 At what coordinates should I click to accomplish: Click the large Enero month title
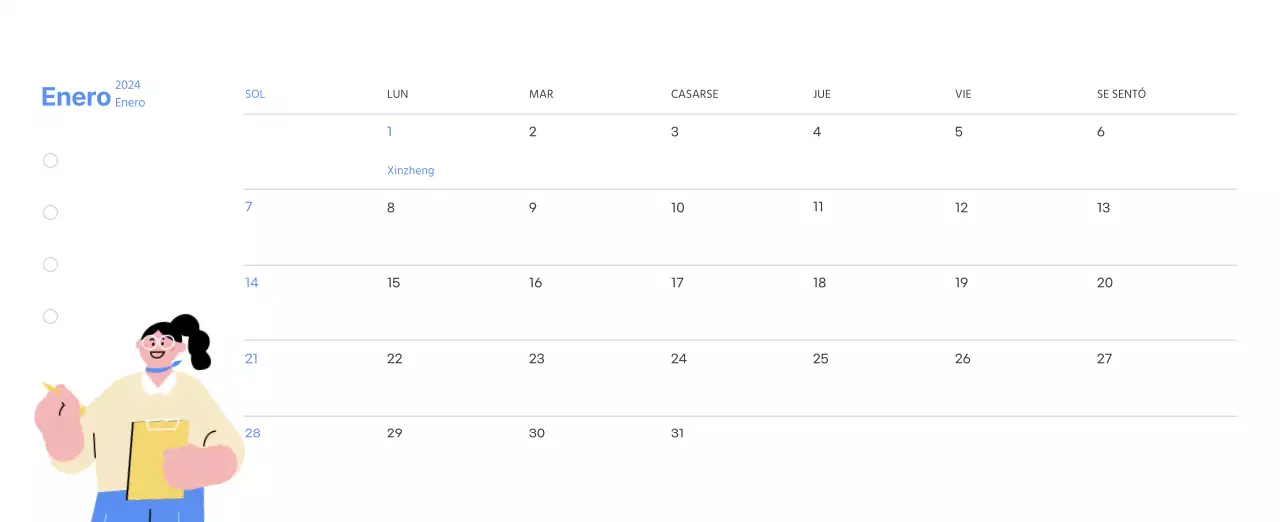click(76, 97)
